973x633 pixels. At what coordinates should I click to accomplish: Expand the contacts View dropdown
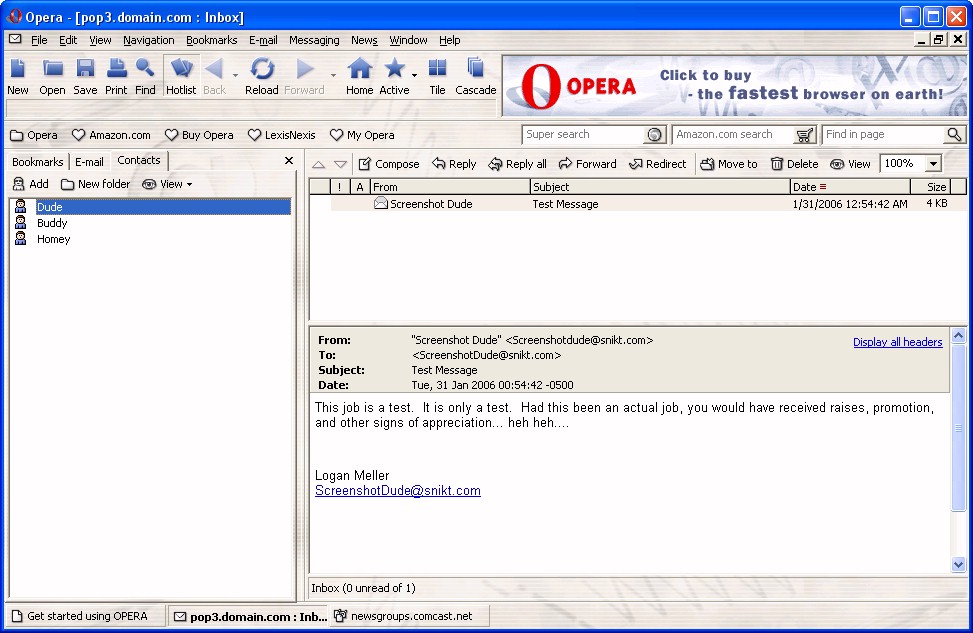click(168, 184)
